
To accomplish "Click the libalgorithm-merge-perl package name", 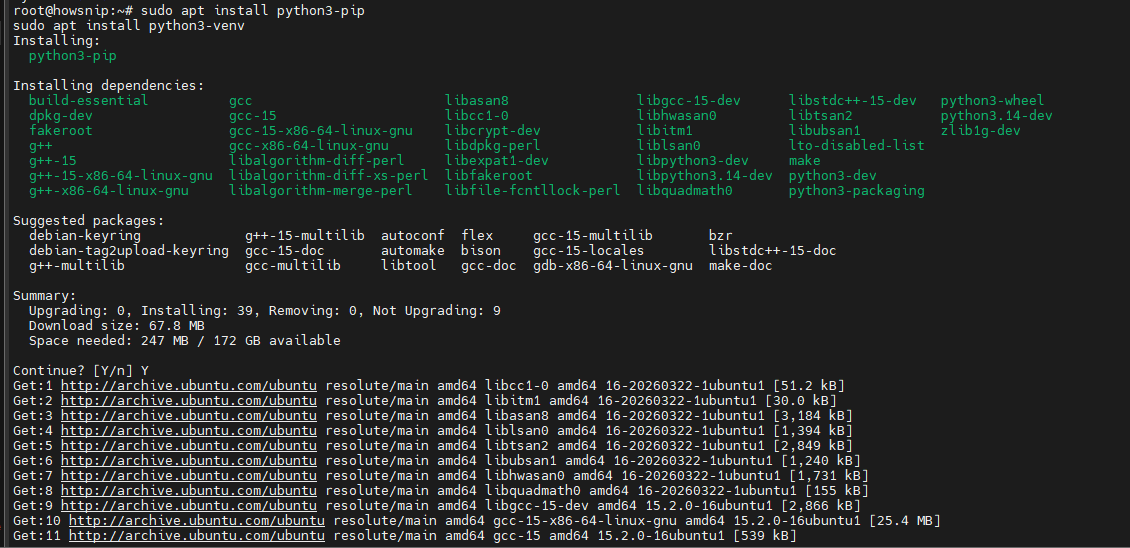I will [321, 191].
